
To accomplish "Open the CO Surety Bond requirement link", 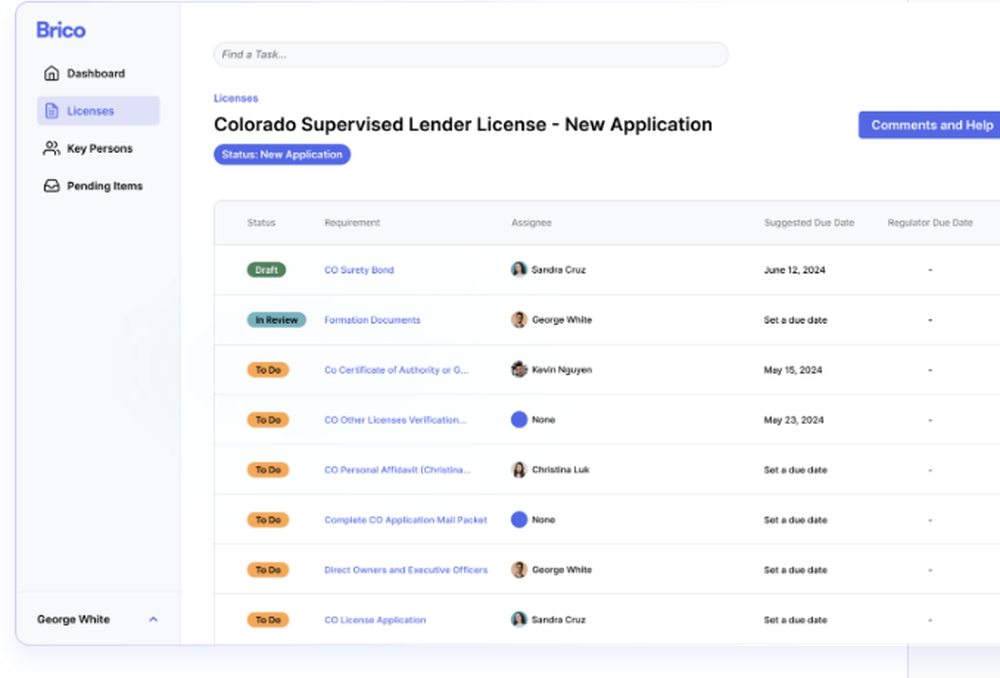I will (x=359, y=270).
